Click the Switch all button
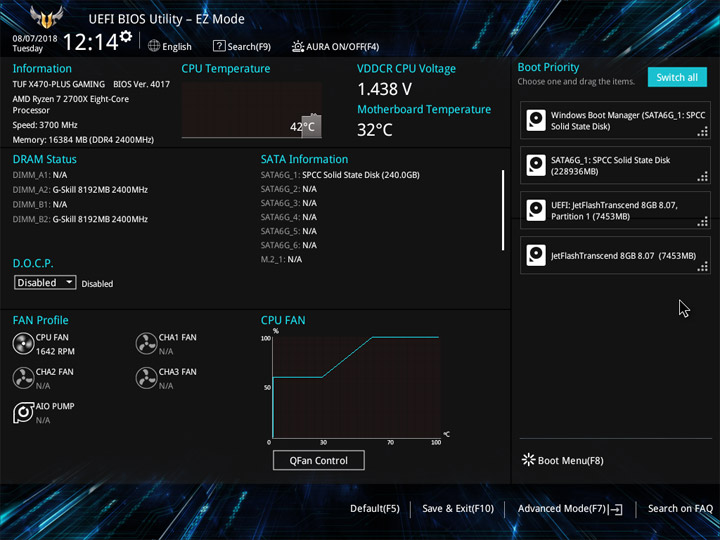The width and height of the screenshot is (720, 540). point(677,77)
